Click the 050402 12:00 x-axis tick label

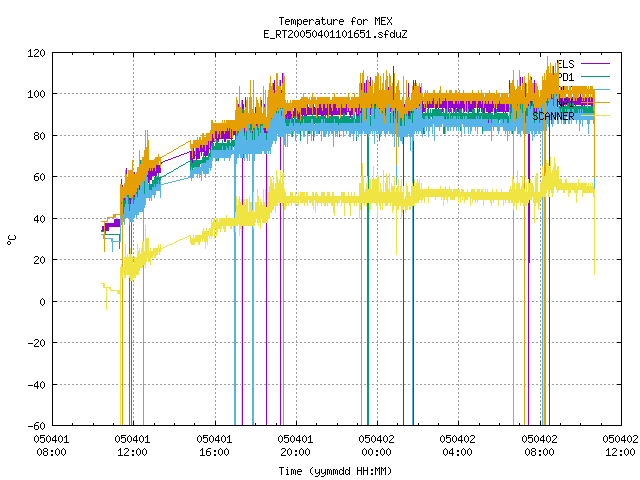tap(620, 446)
